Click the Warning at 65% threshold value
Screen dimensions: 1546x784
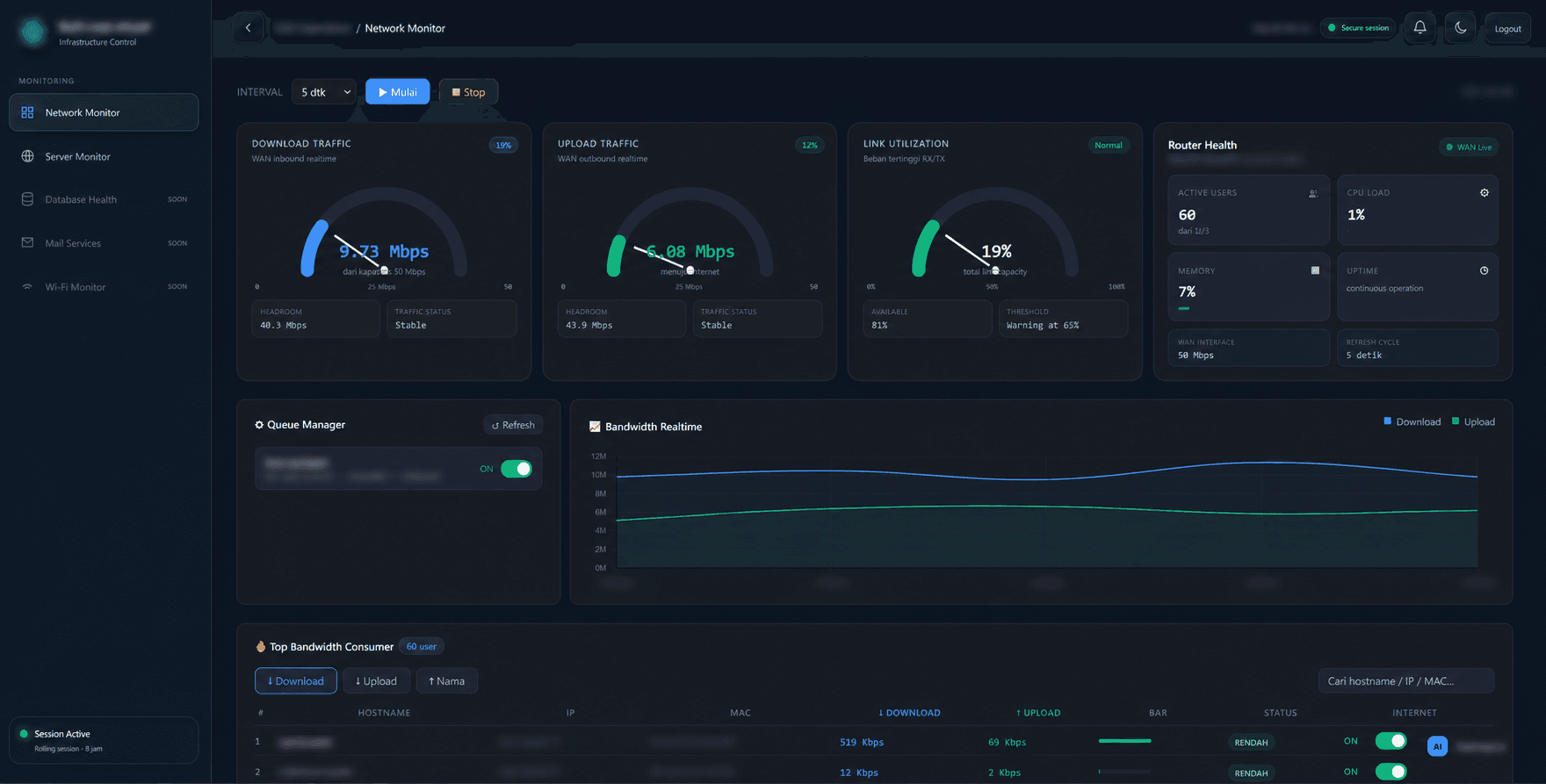1043,326
